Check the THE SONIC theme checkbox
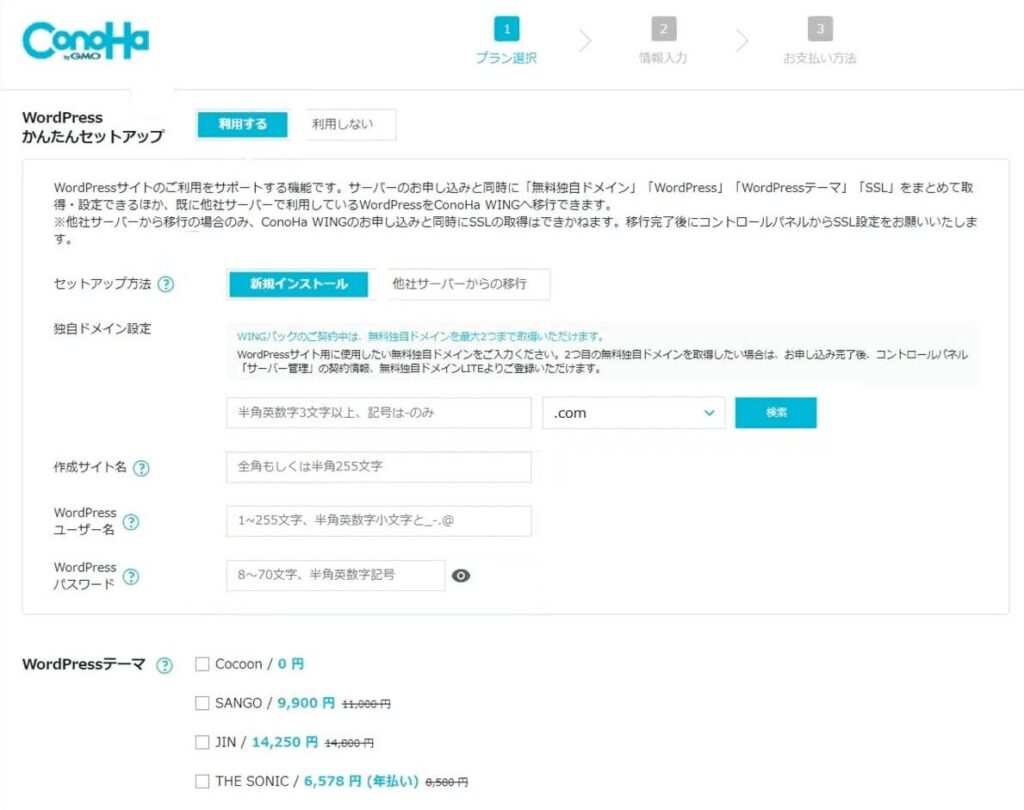Image resolution: width=1024 pixels, height=810 pixels. (x=202, y=781)
